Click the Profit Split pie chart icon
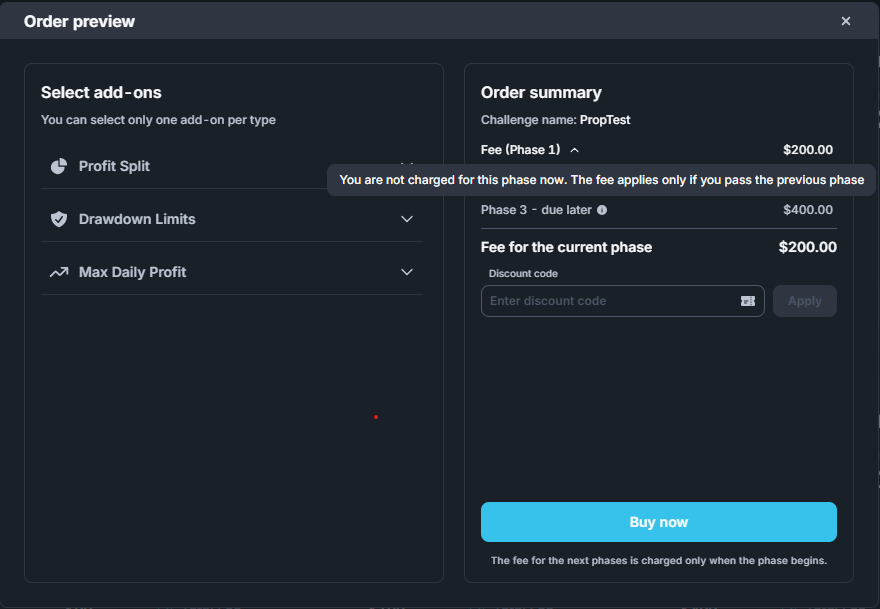880x609 pixels. 59,166
